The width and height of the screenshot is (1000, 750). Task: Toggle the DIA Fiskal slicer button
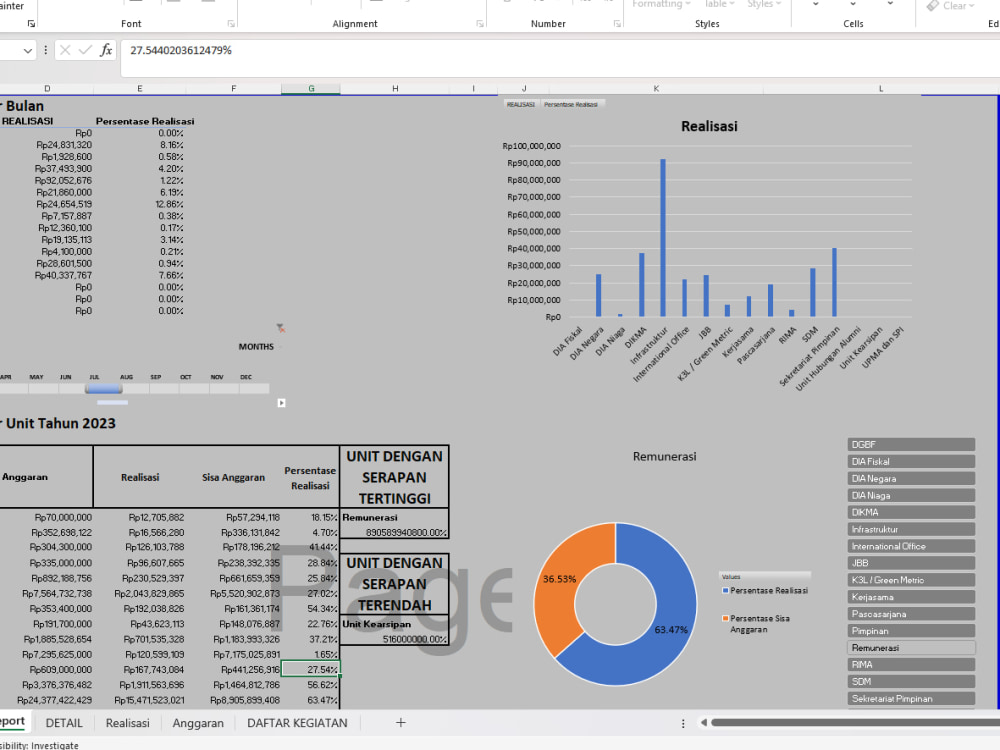coord(910,461)
